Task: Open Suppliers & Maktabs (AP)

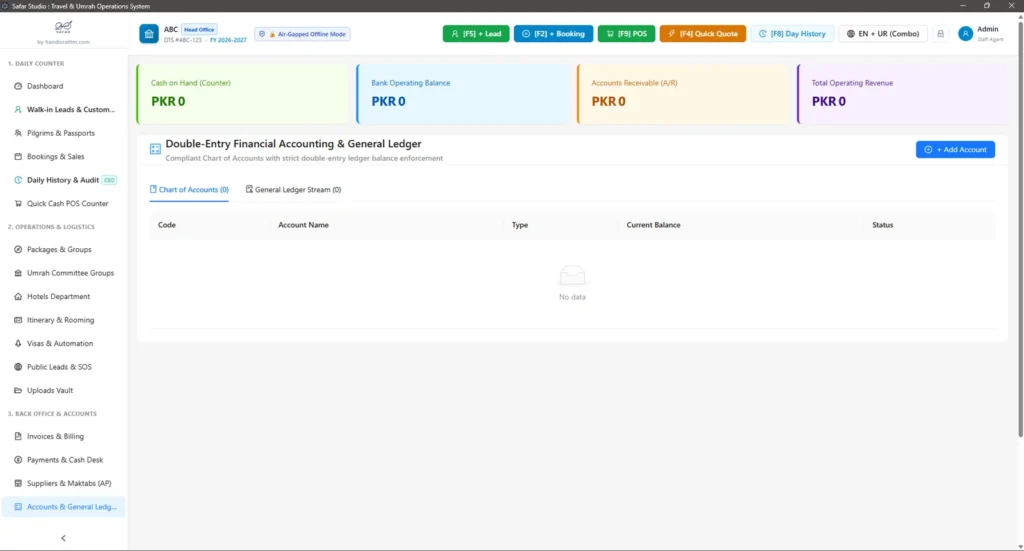Action: point(64,483)
